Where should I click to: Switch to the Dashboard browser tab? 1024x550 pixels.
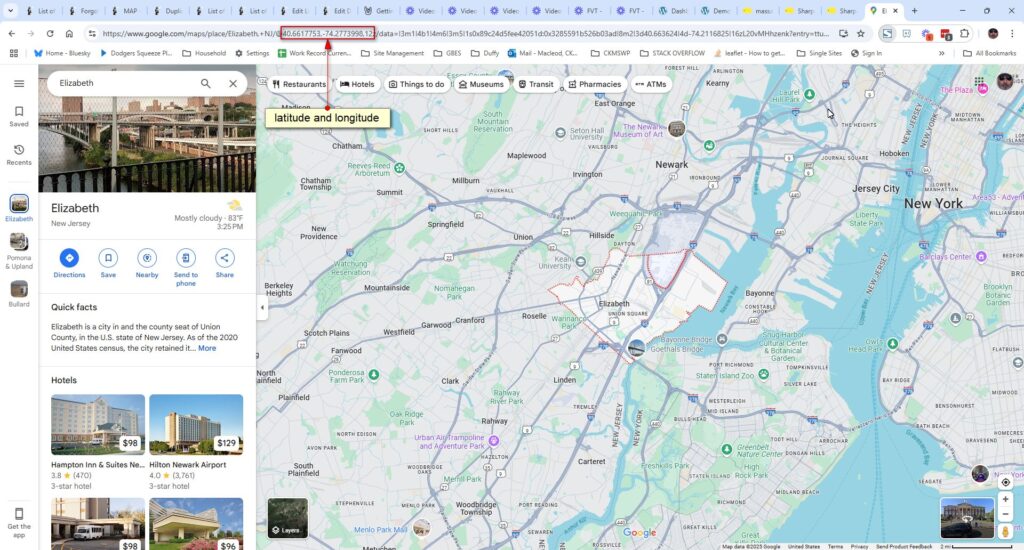click(673, 10)
